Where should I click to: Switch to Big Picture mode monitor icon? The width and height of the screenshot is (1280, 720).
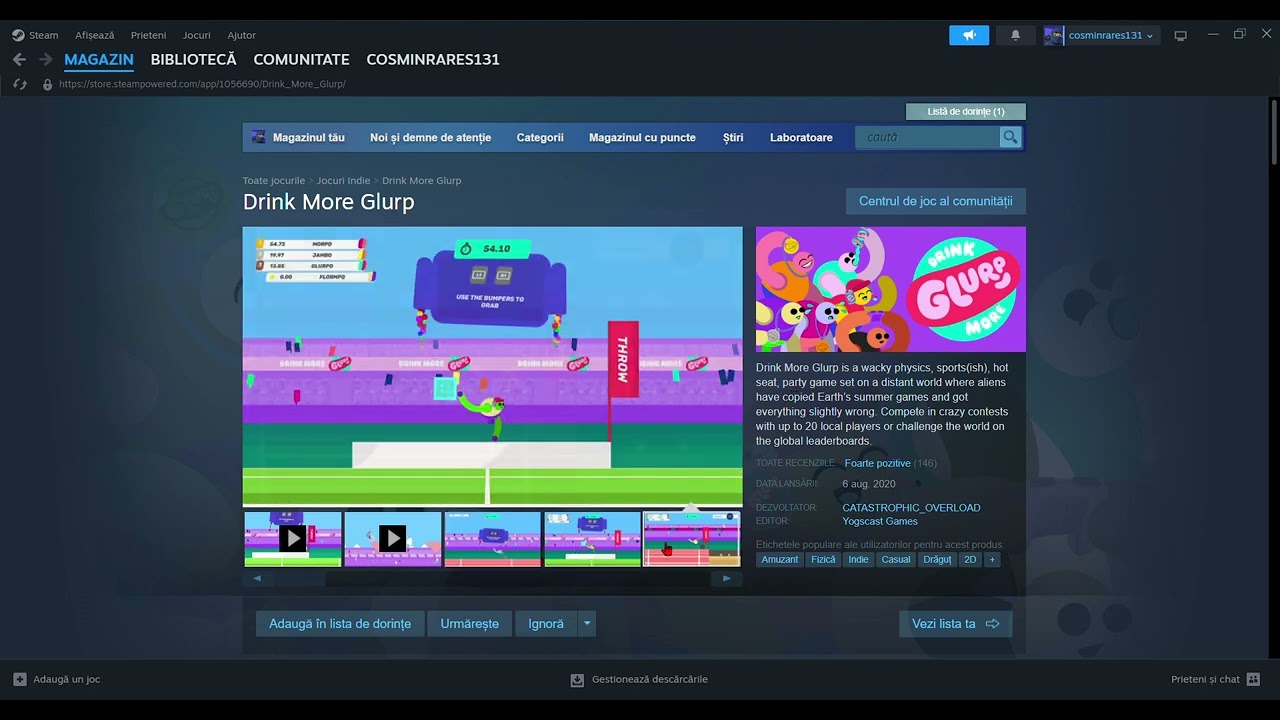coord(1180,35)
